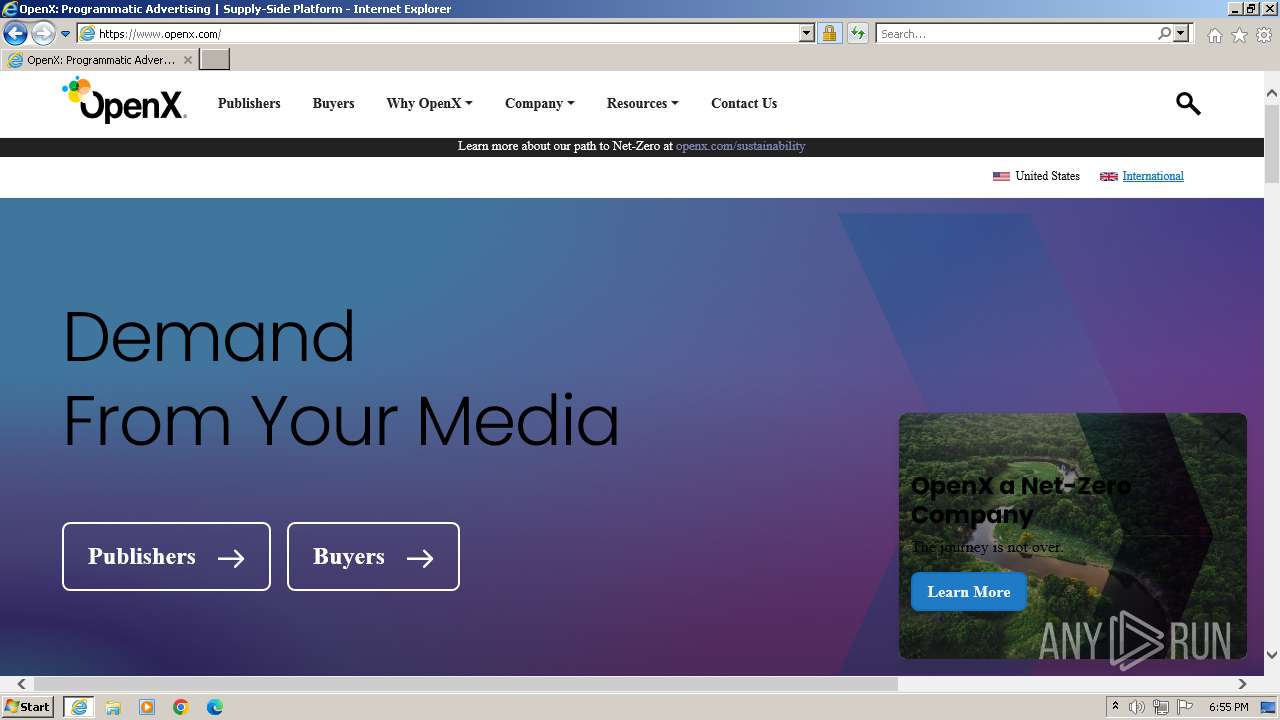Click the browser Search box
The image size is (1280, 720).
[x=1016, y=33]
